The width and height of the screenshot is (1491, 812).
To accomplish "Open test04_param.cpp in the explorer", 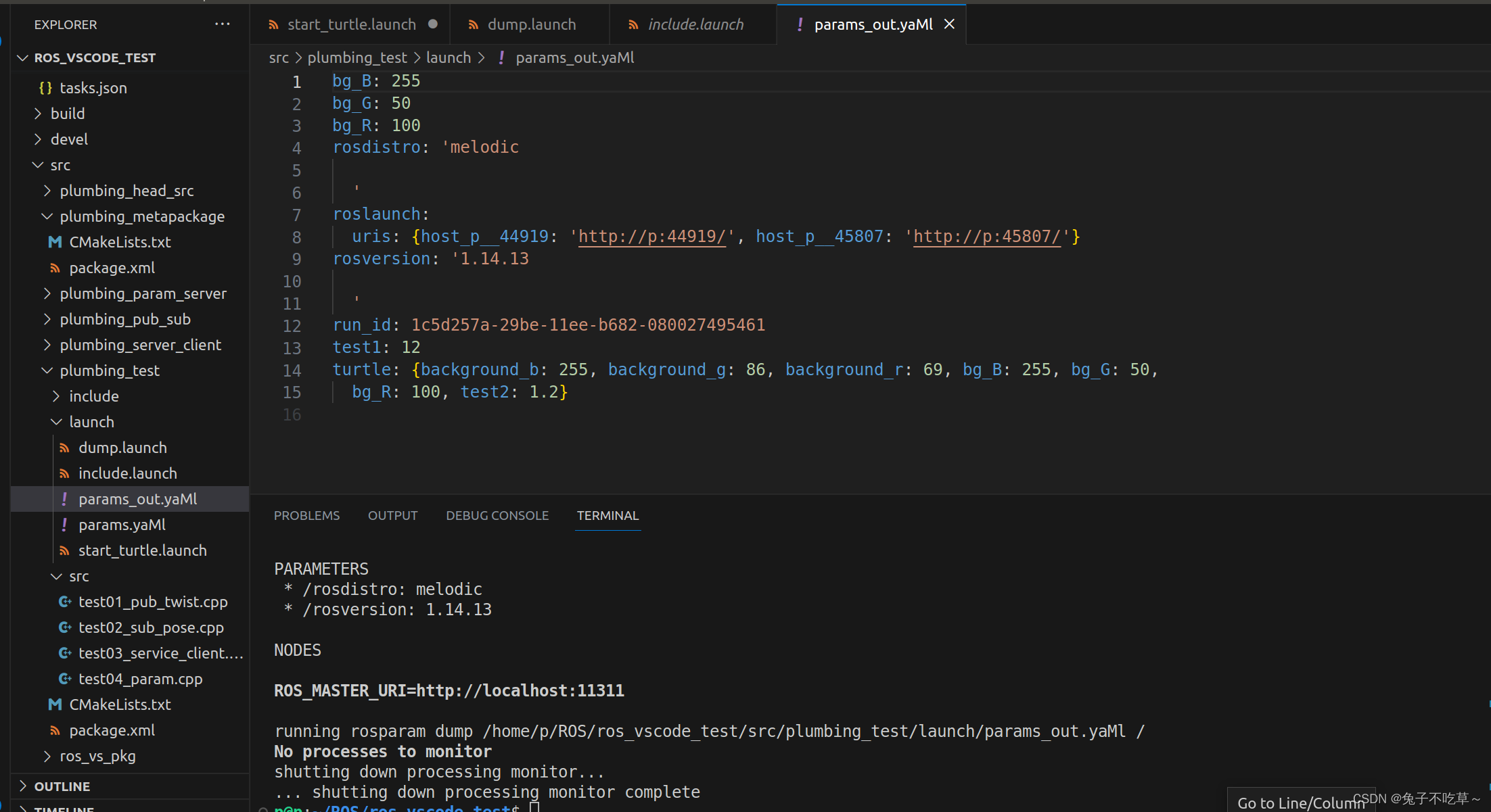I will [140, 679].
